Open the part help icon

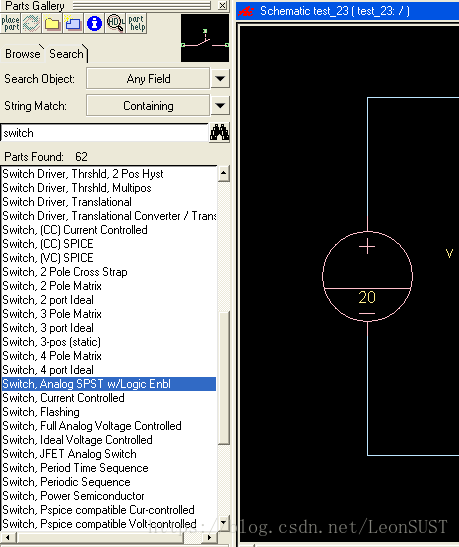click(136, 23)
